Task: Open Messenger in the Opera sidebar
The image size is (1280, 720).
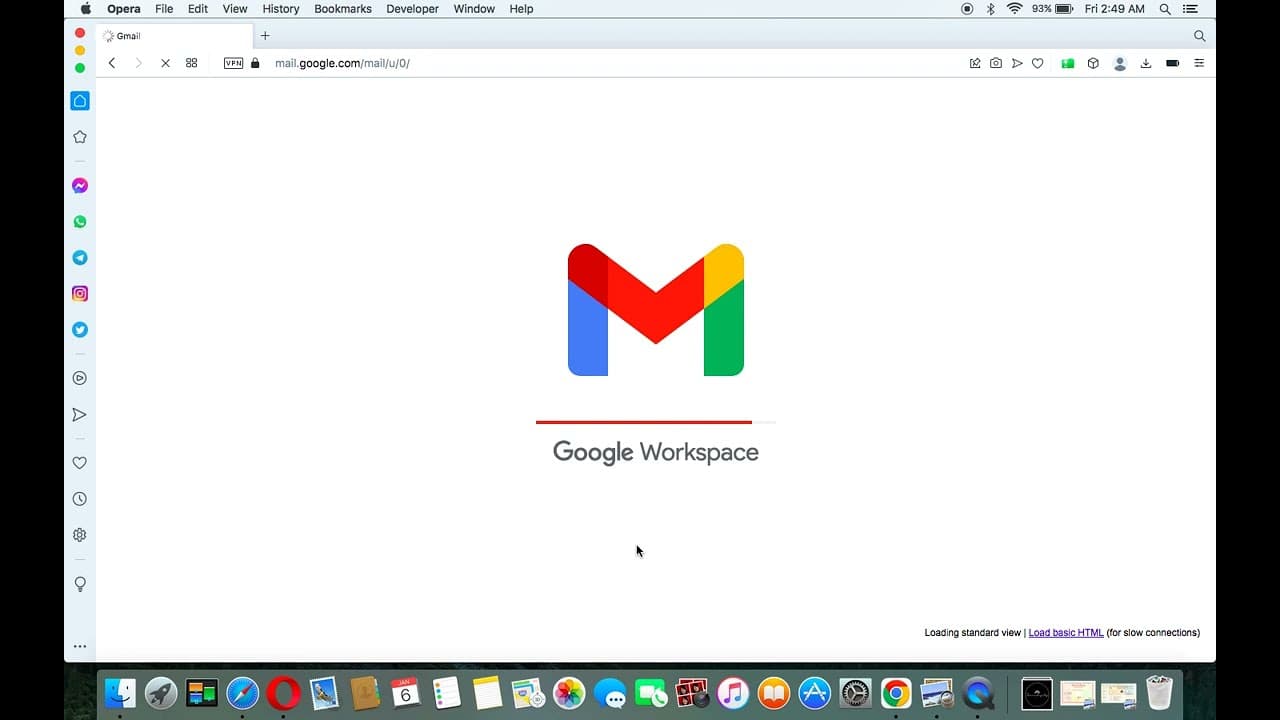Action: coord(80,186)
